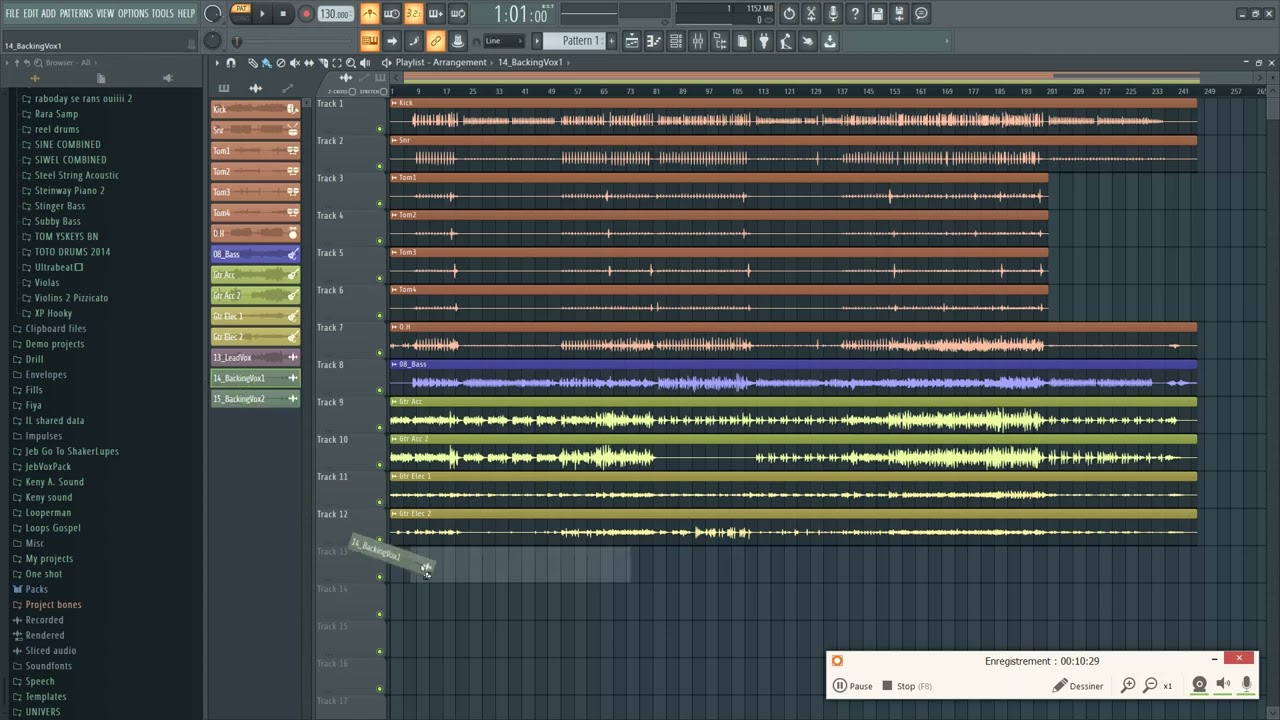Screen dimensions: 1280x720
Task: Toggle the link to controller chain icon
Action: pos(436,41)
